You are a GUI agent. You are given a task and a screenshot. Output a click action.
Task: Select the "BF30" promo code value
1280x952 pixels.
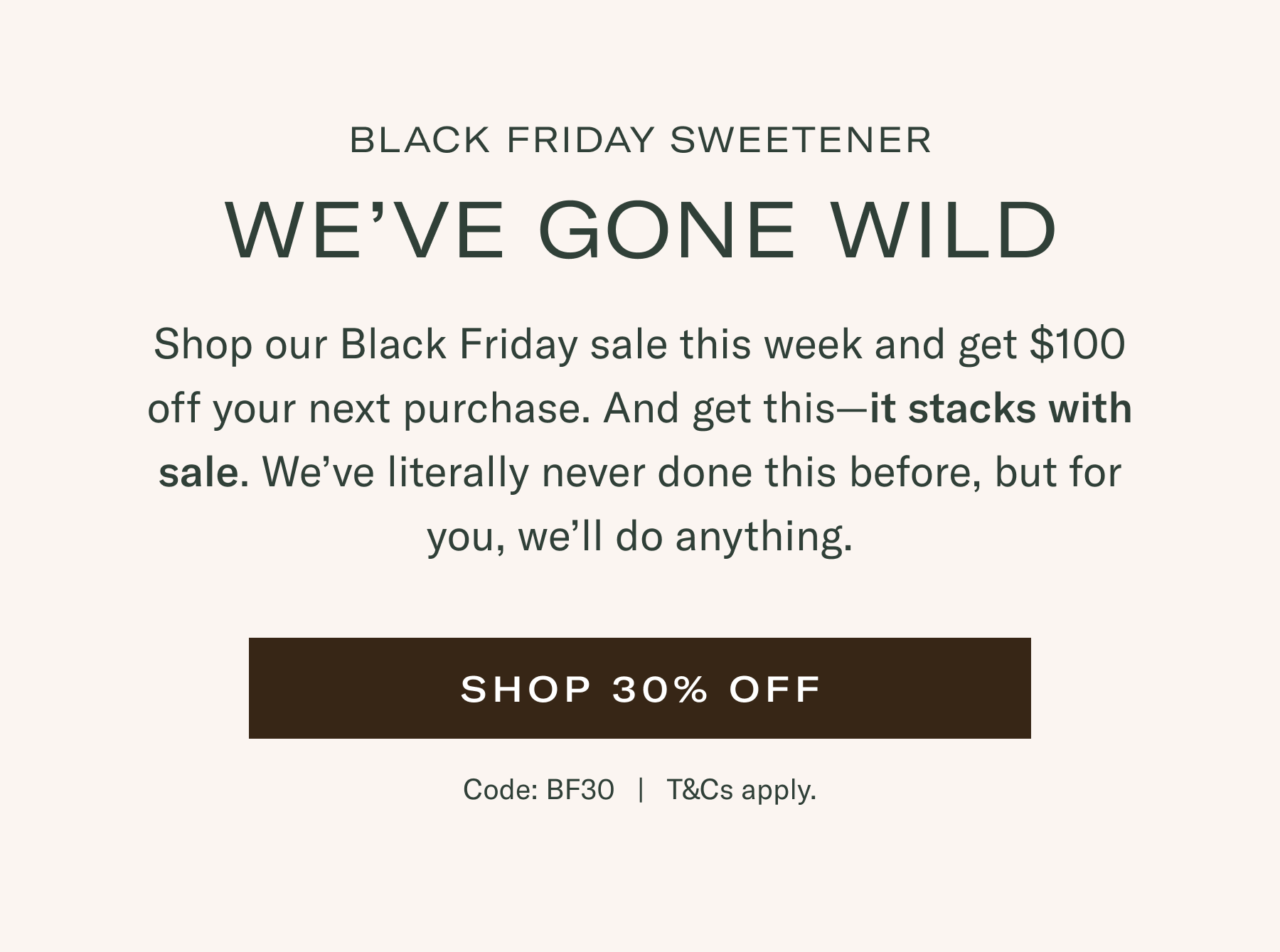pyautogui.click(x=580, y=790)
